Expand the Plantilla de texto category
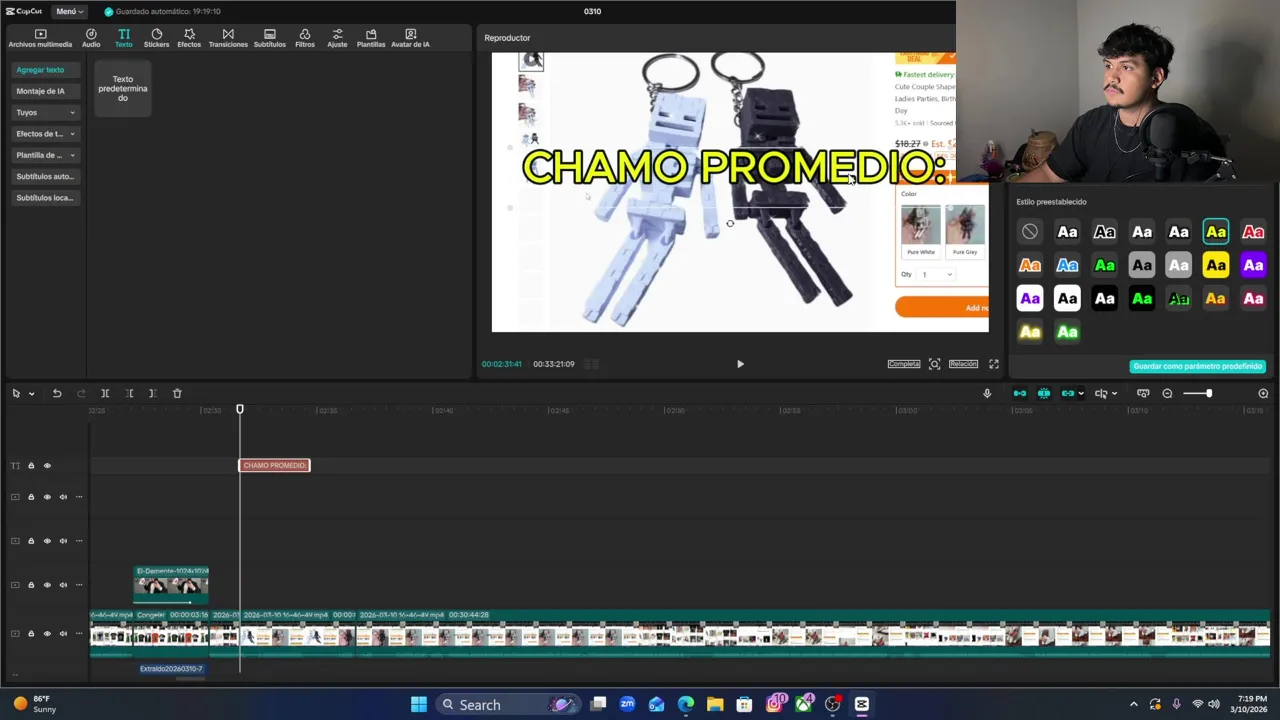1280x720 pixels. (x=45, y=155)
